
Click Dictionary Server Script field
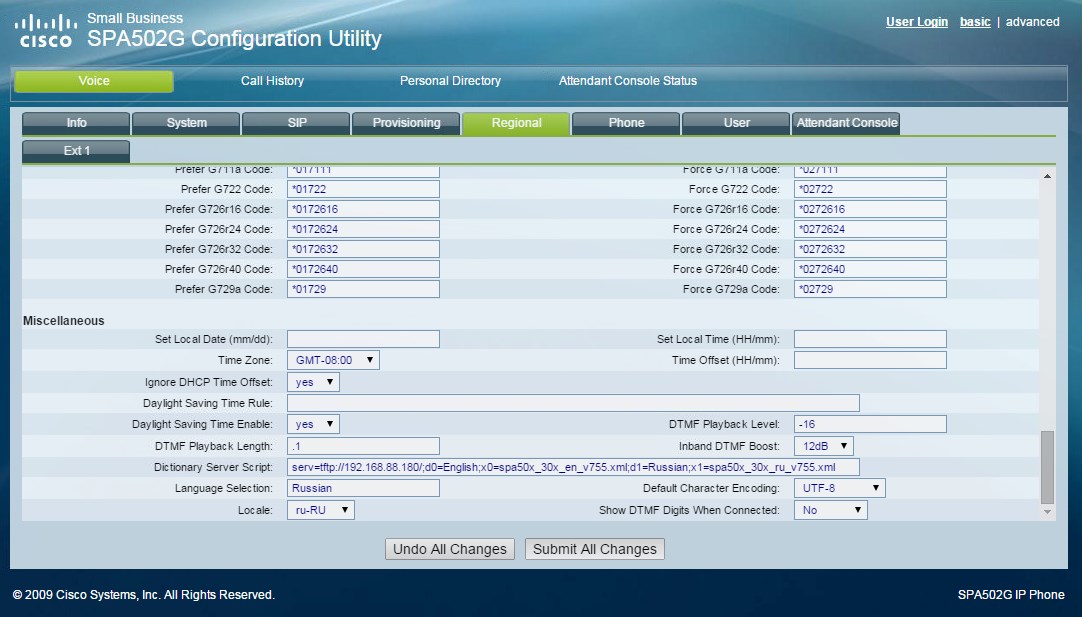click(573, 467)
